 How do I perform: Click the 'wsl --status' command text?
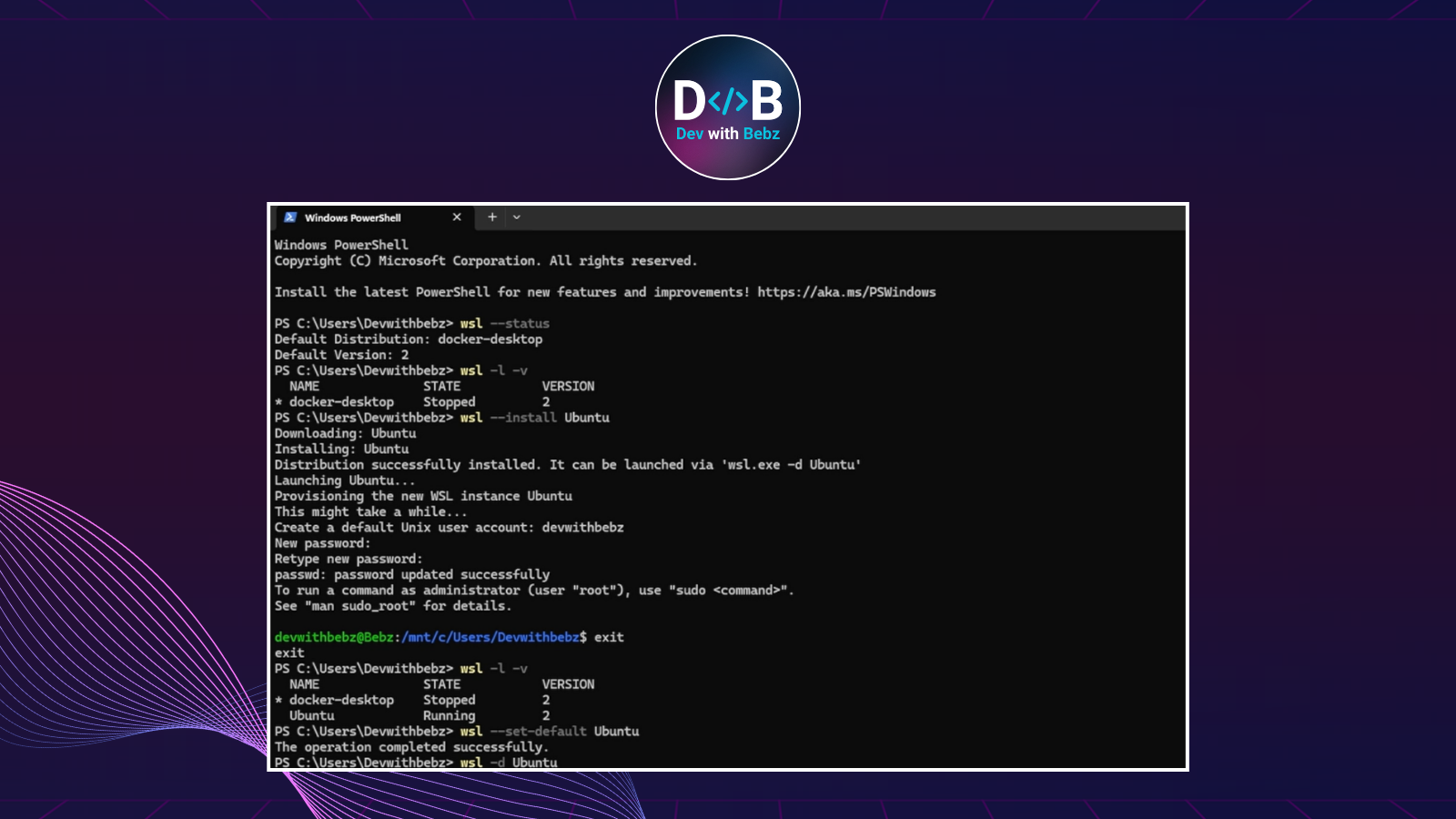(504, 323)
